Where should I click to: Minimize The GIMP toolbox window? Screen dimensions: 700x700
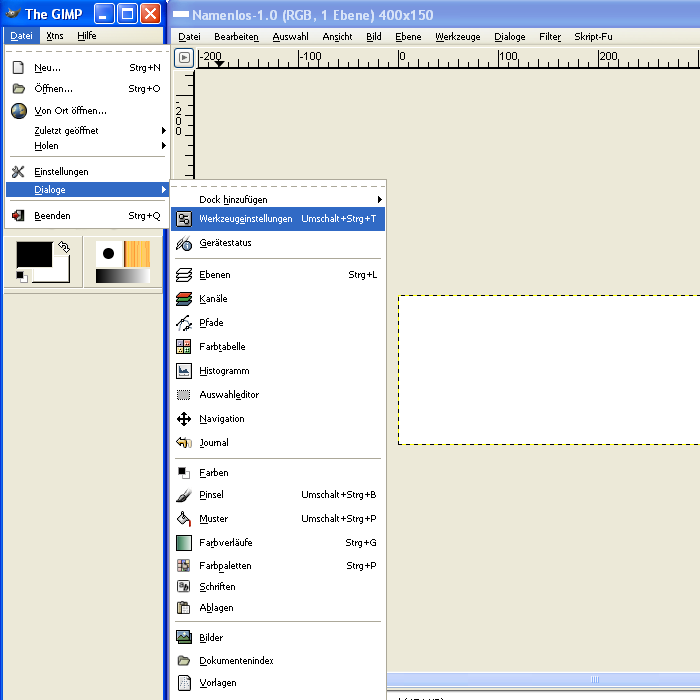point(104,14)
